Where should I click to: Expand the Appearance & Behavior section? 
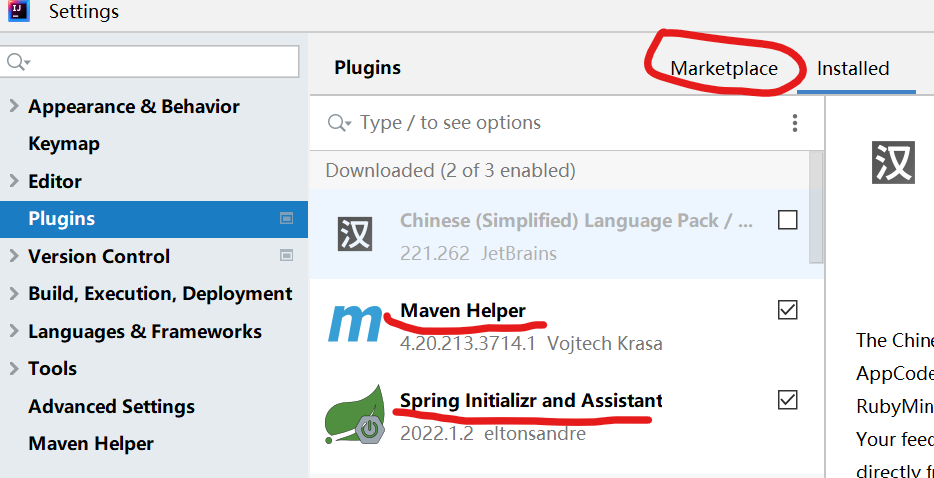14,106
